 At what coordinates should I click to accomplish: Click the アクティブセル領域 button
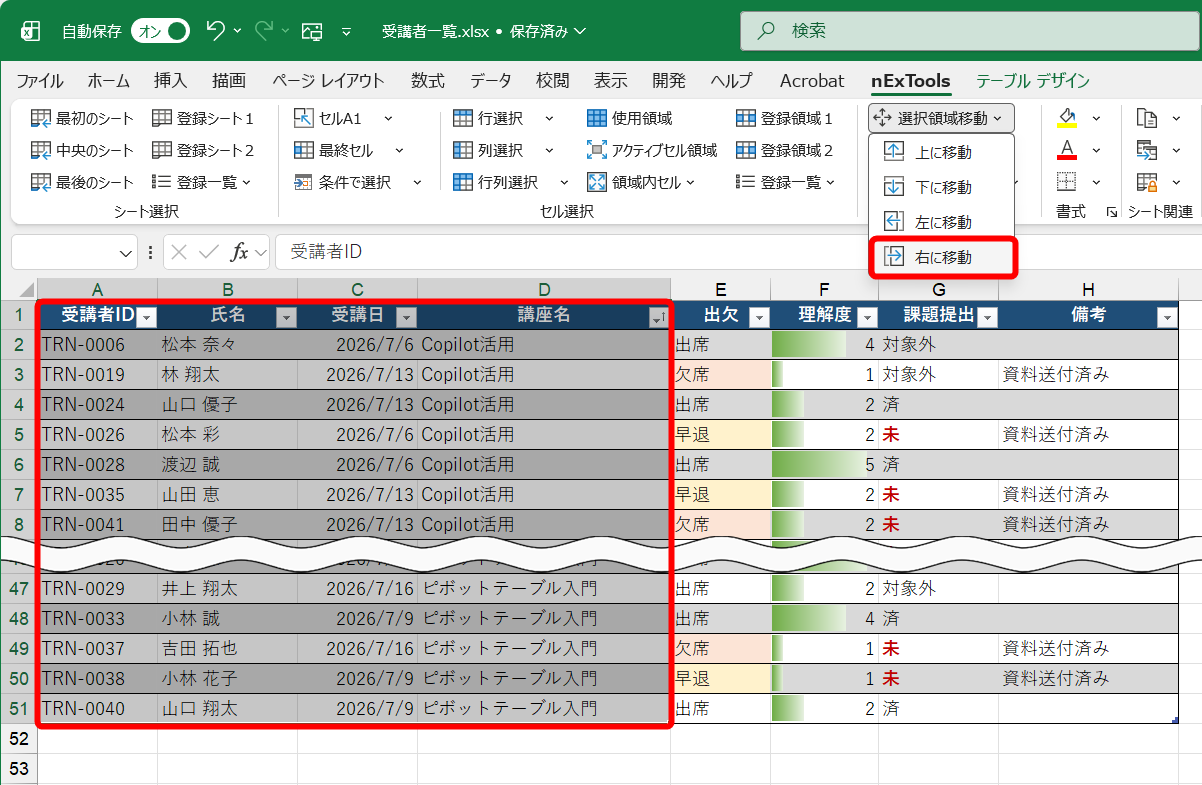[x=652, y=150]
